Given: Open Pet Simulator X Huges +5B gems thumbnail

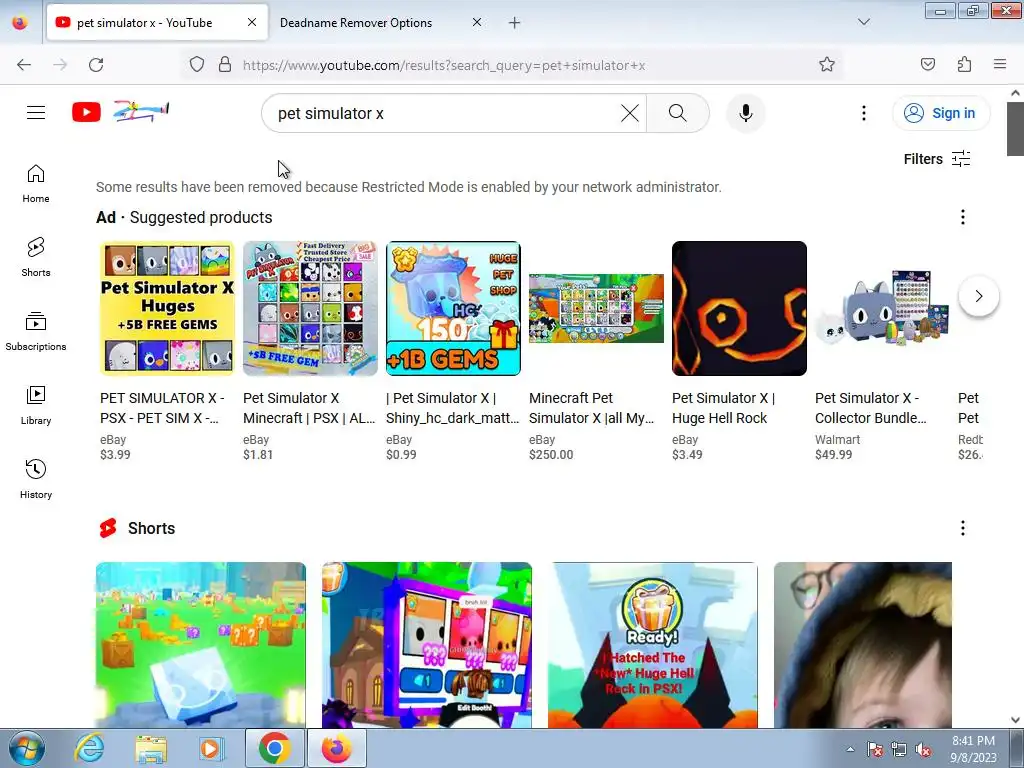Looking at the screenshot, I should [167, 308].
